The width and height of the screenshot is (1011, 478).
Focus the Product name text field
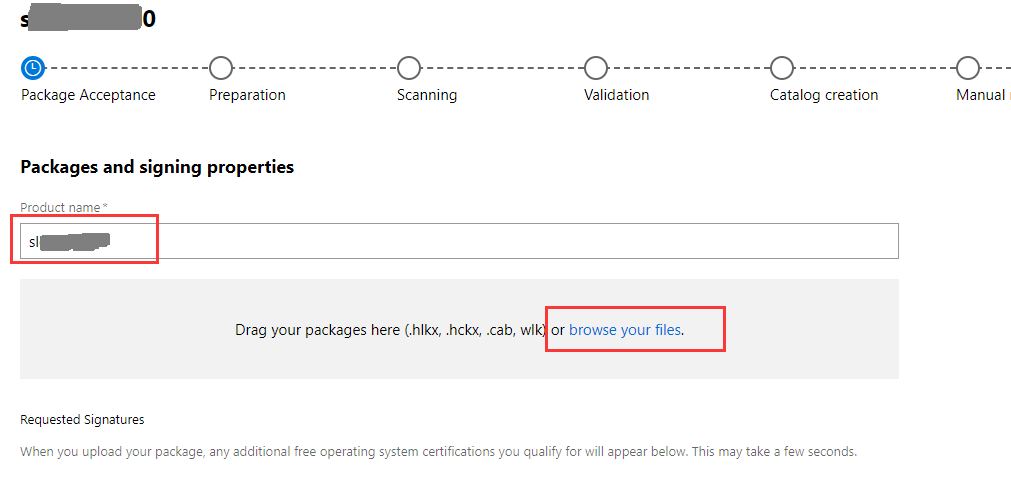point(459,241)
